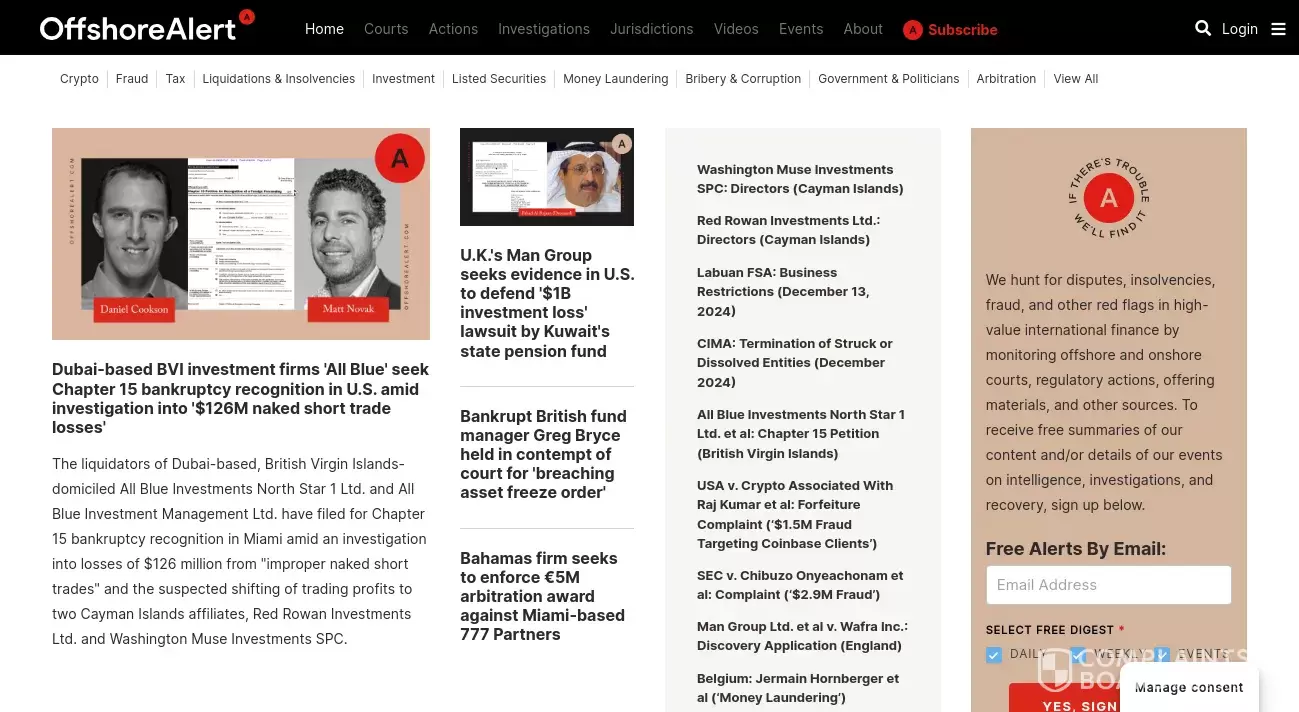
Task: Open Labuan FSA: Business Restrictions link
Action: pos(783,291)
